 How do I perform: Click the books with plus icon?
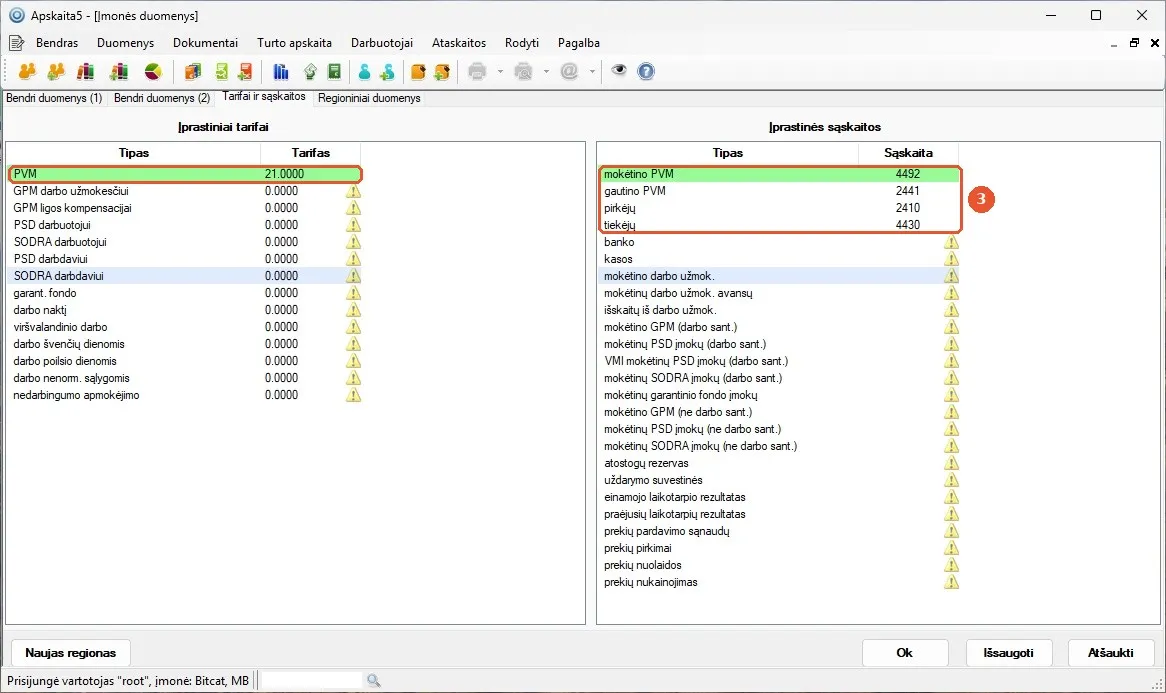coord(119,71)
